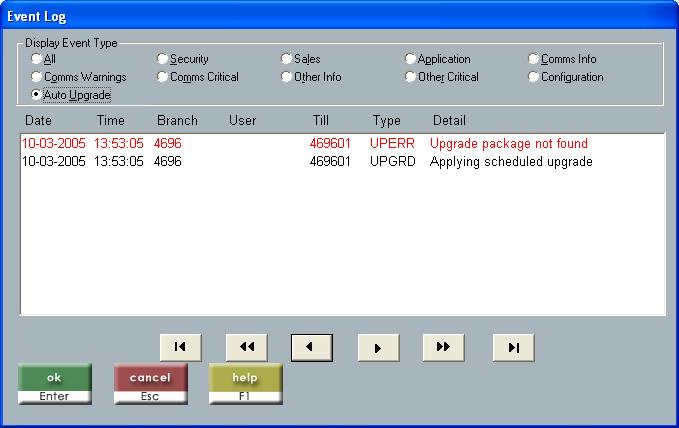Click the red cancel button
Viewport: 679px width, 428px height.
click(x=150, y=384)
